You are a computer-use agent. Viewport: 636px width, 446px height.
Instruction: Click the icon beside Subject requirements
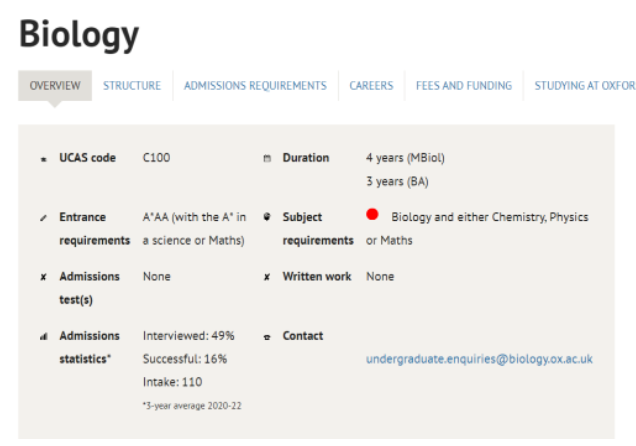[267, 217]
